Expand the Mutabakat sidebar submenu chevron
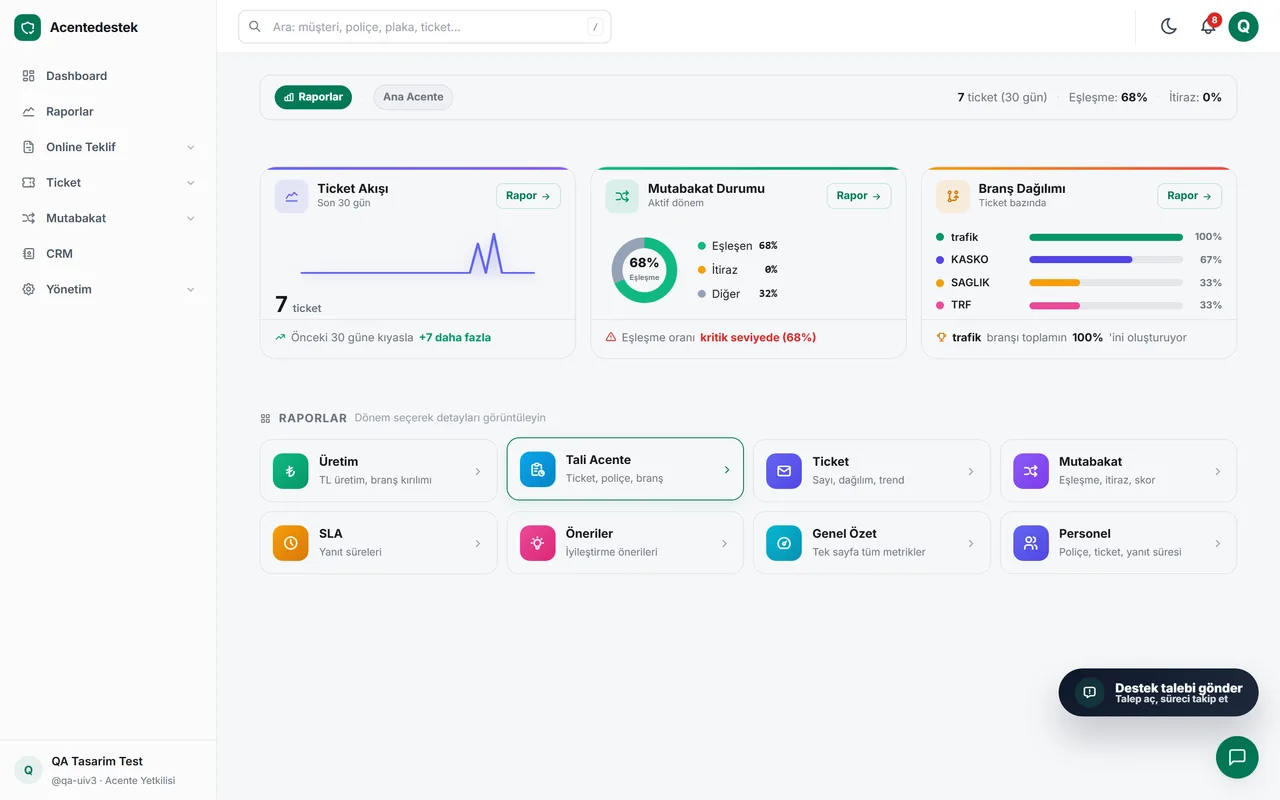 click(x=191, y=218)
